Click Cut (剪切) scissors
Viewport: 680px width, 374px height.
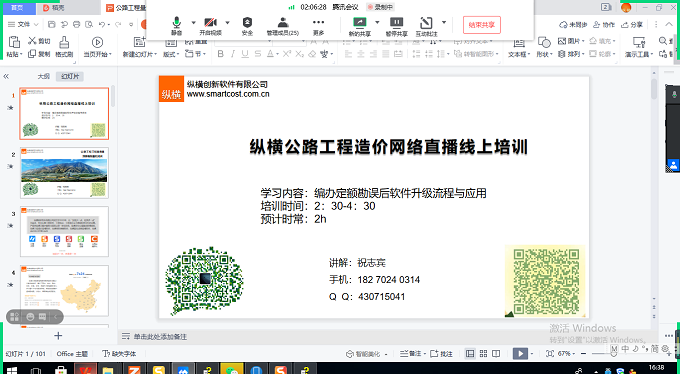pyautogui.click(x=39, y=41)
